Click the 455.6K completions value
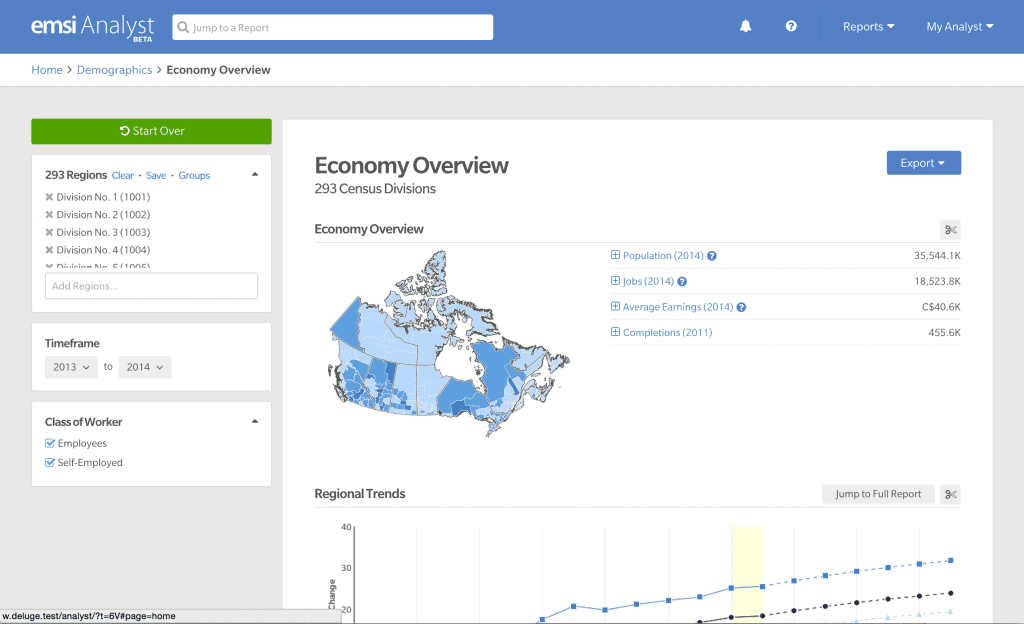Viewport: 1024px width, 624px height. 944,332
